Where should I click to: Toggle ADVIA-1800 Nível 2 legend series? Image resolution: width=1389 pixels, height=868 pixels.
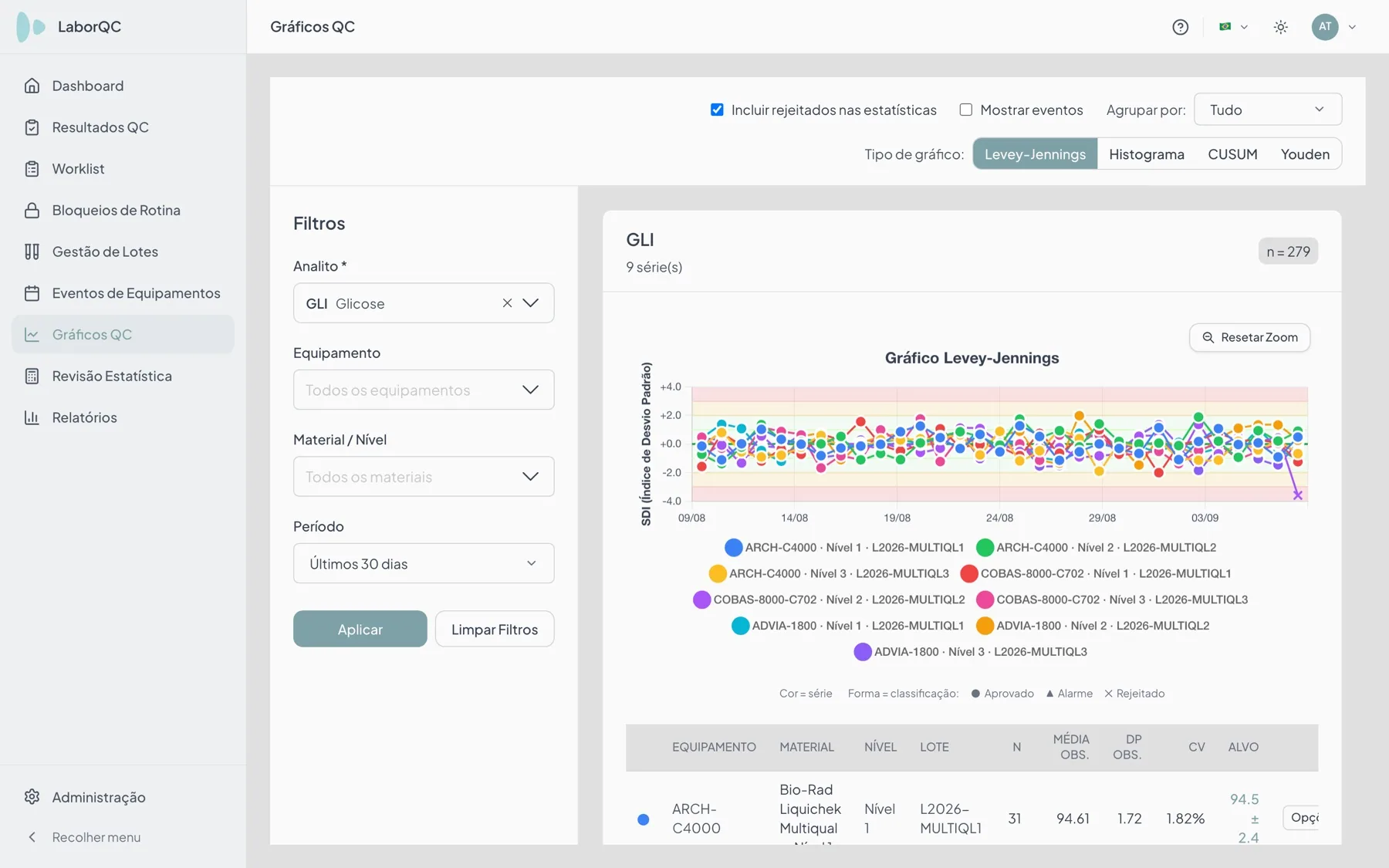click(x=1093, y=626)
